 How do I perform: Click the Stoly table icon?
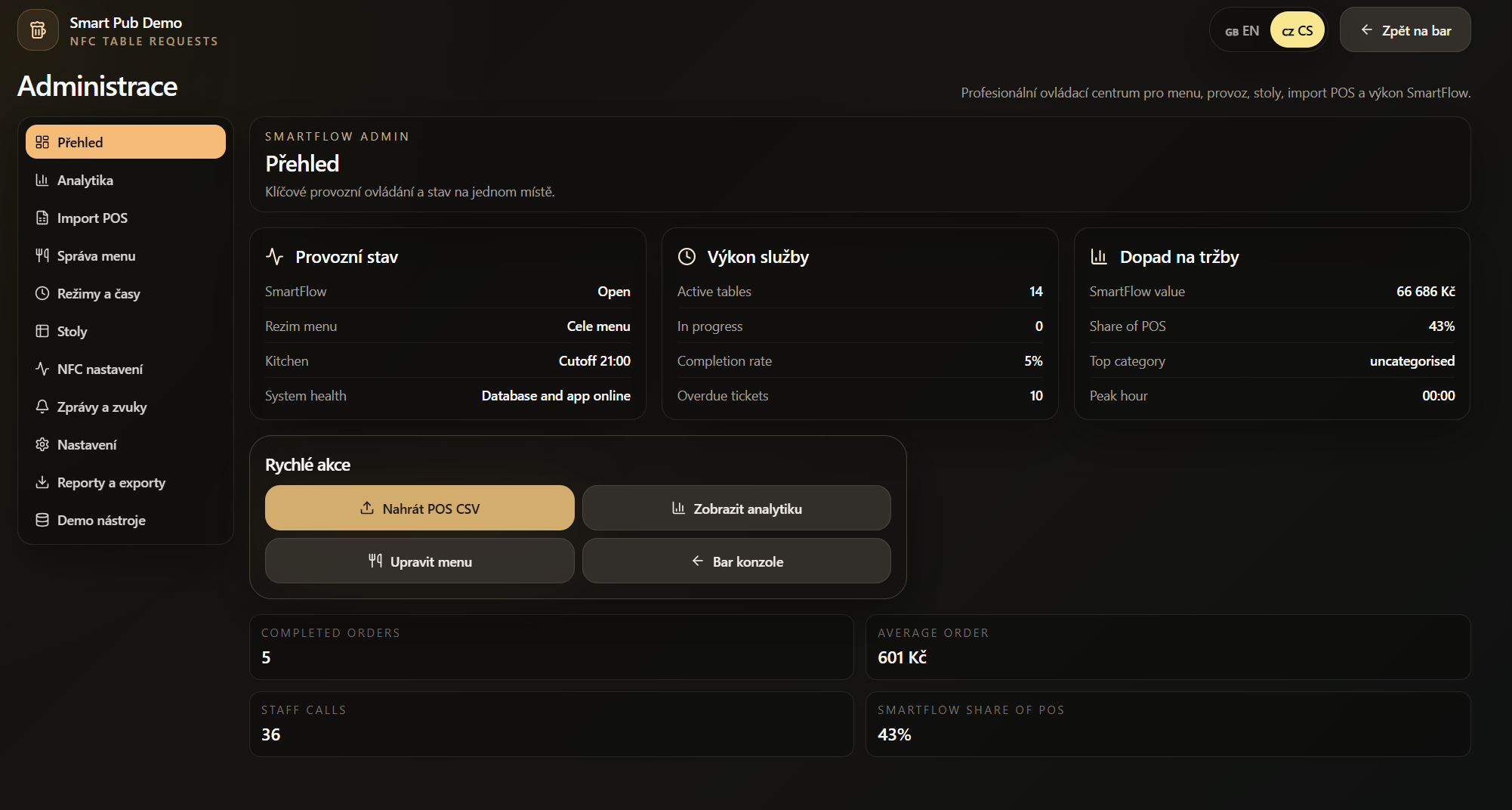pyautogui.click(x=42, y=331)
